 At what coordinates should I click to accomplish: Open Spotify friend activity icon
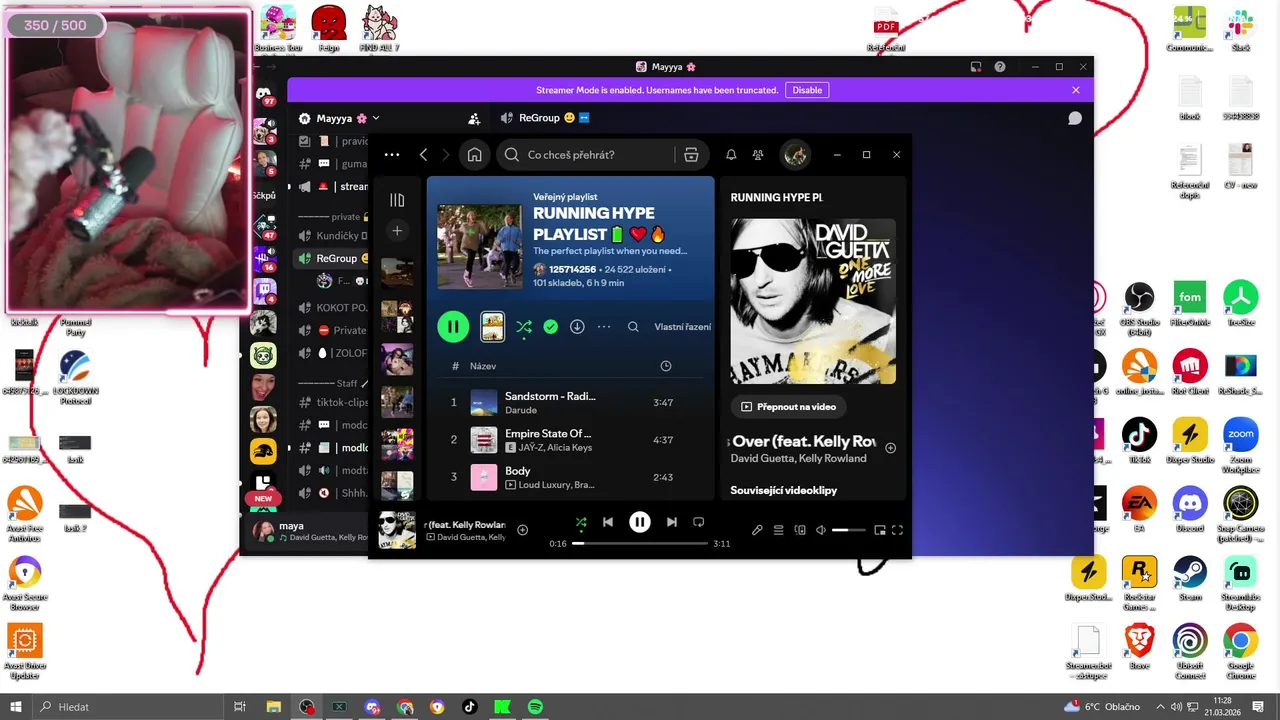click(x=758, y=155)
